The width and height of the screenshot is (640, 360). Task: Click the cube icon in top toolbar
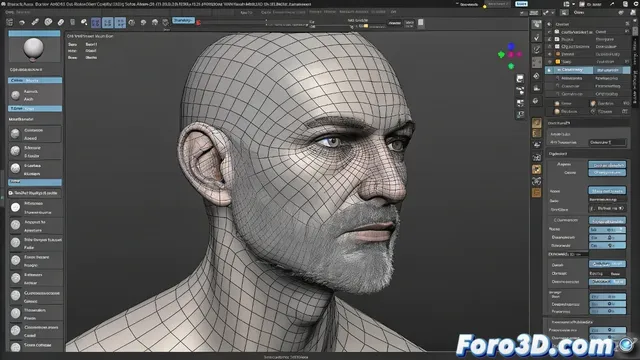click(166, 22)
